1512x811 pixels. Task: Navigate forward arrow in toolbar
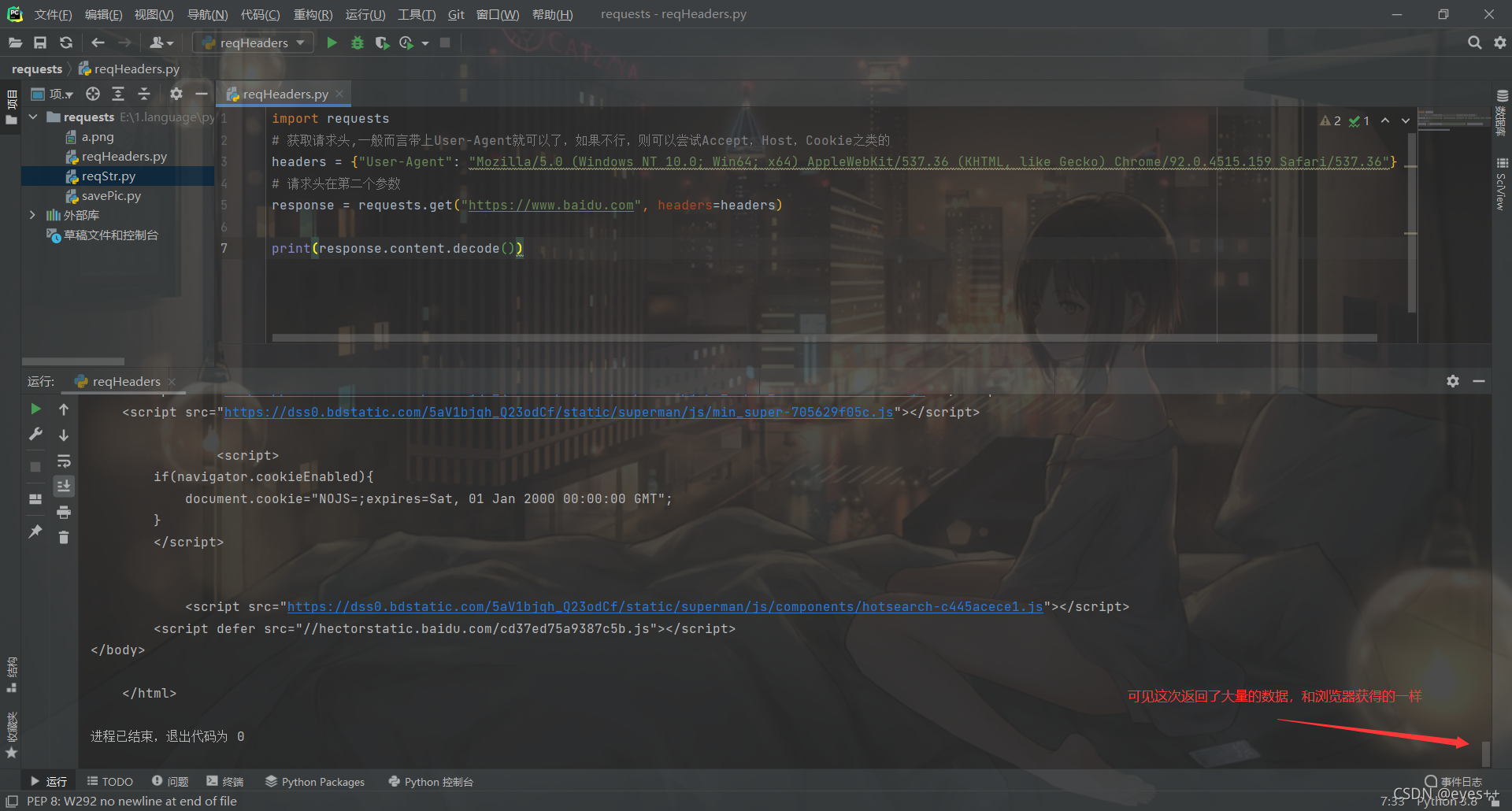tap(124, 43)
